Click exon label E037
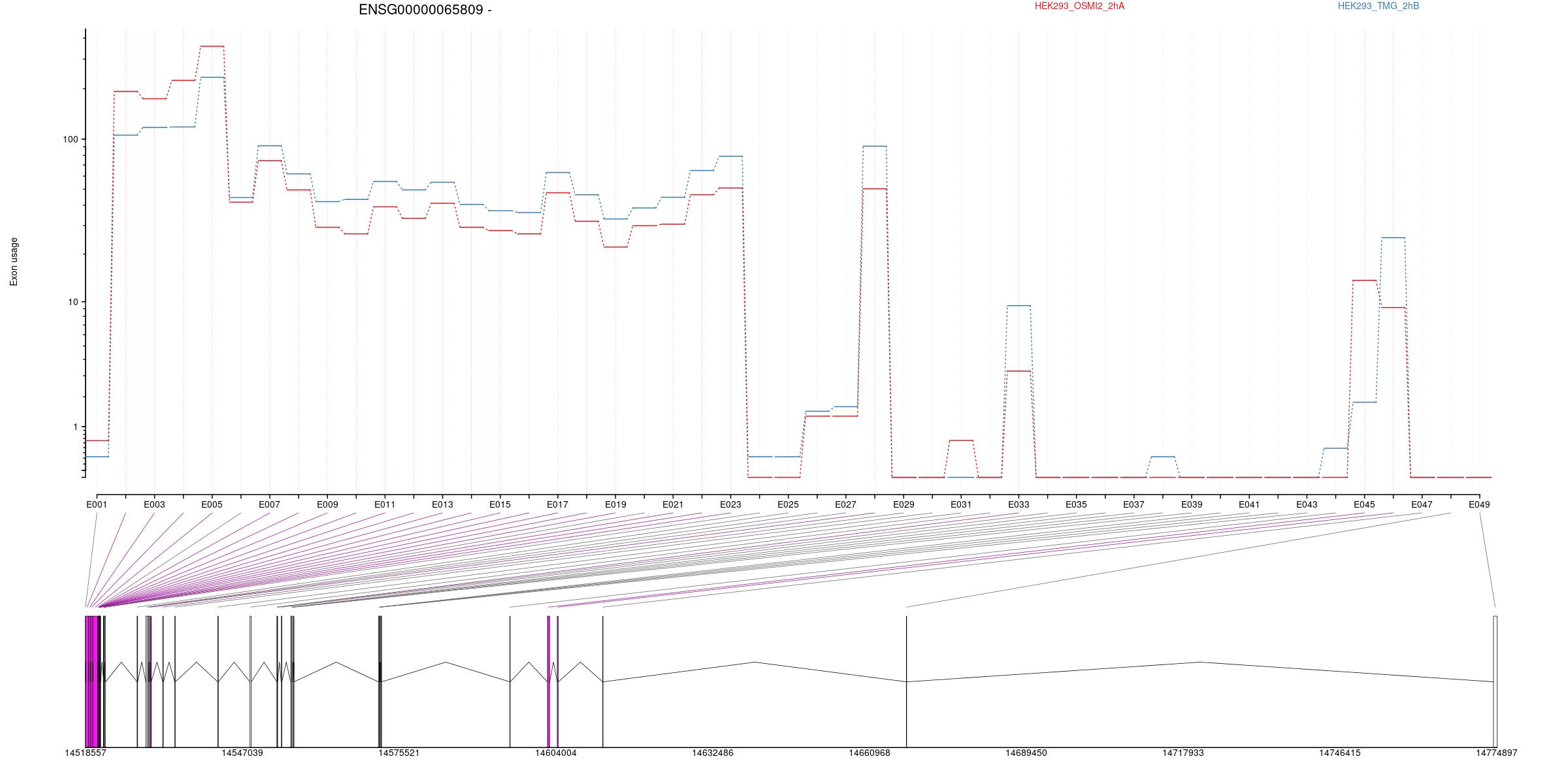1568x784 pixels. click(1134, 504)
